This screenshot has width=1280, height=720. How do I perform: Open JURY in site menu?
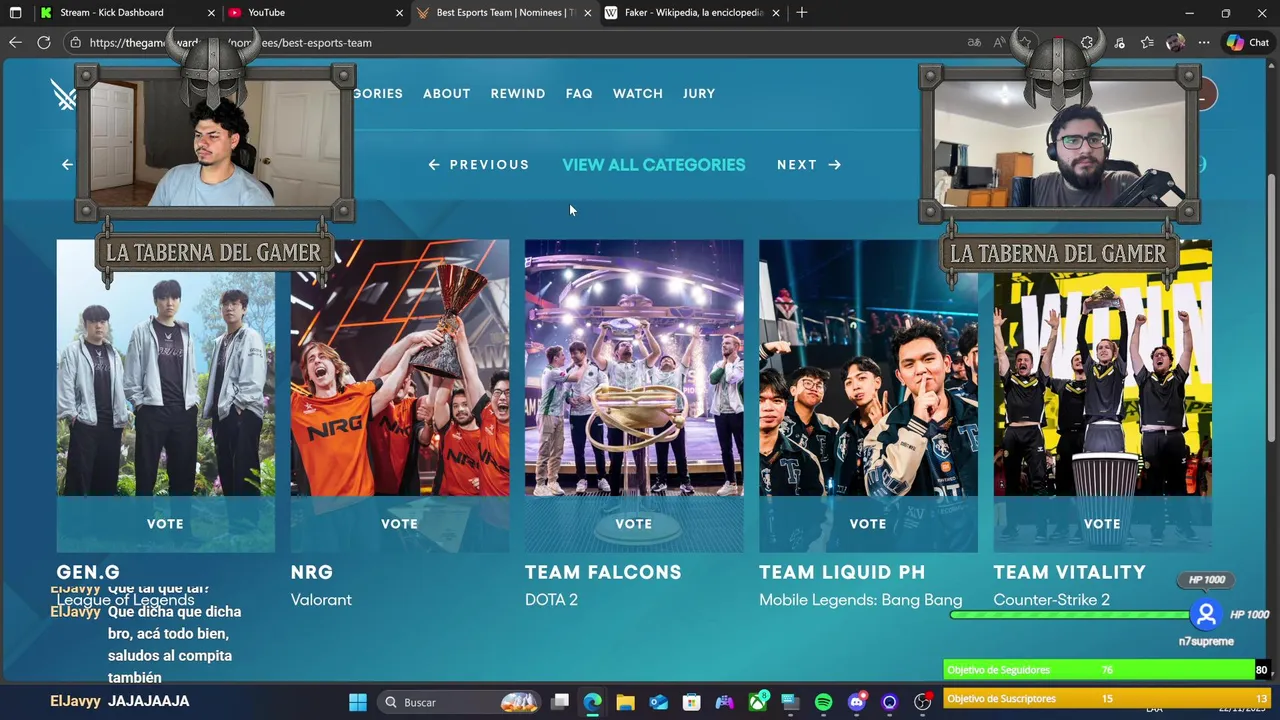pos(699,93)
